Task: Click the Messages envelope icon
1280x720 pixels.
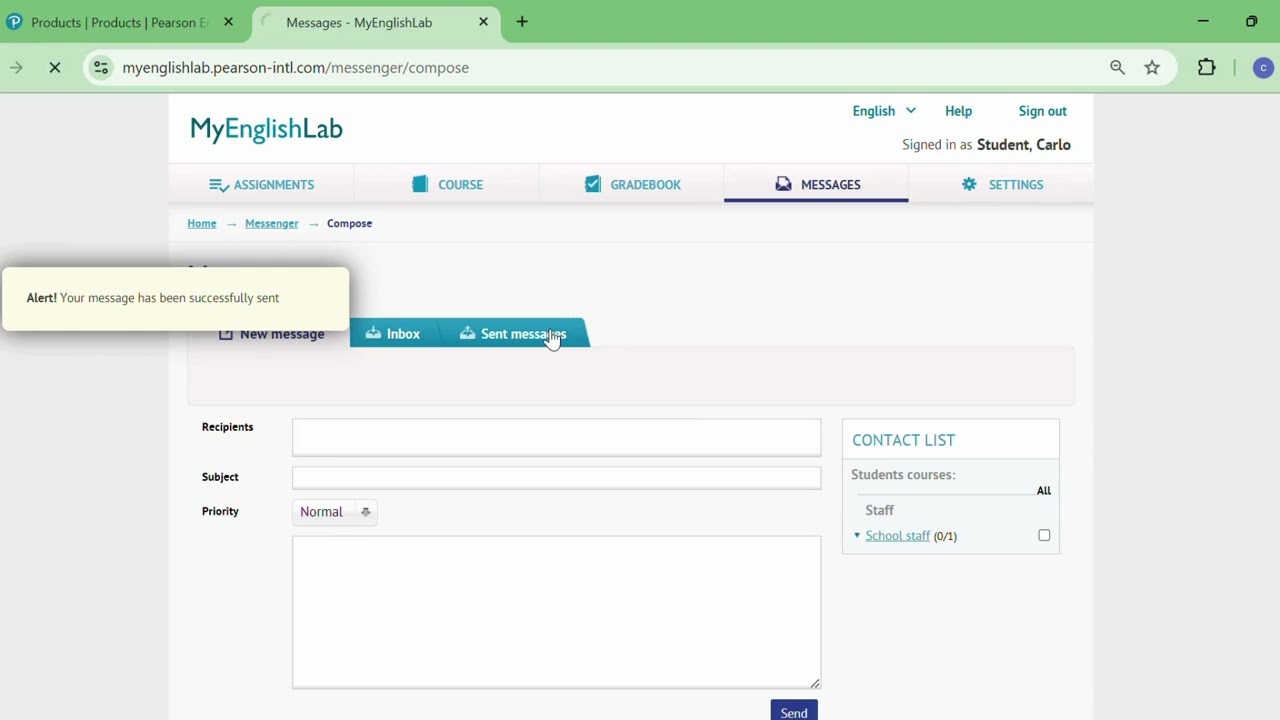Action: tap(783, 184)
